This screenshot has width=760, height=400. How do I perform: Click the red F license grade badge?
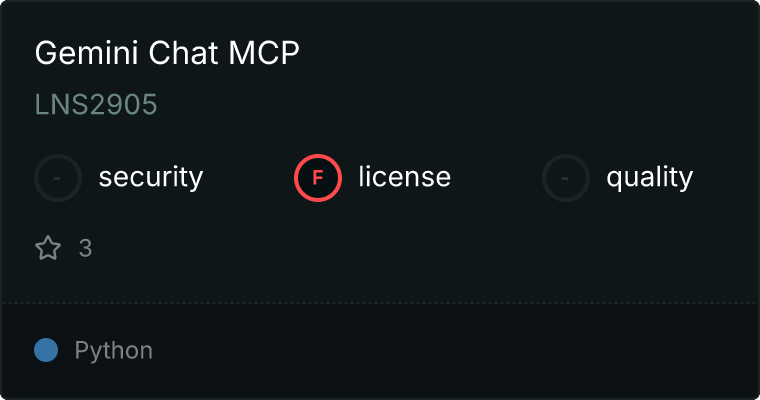[x=318, y=178]
